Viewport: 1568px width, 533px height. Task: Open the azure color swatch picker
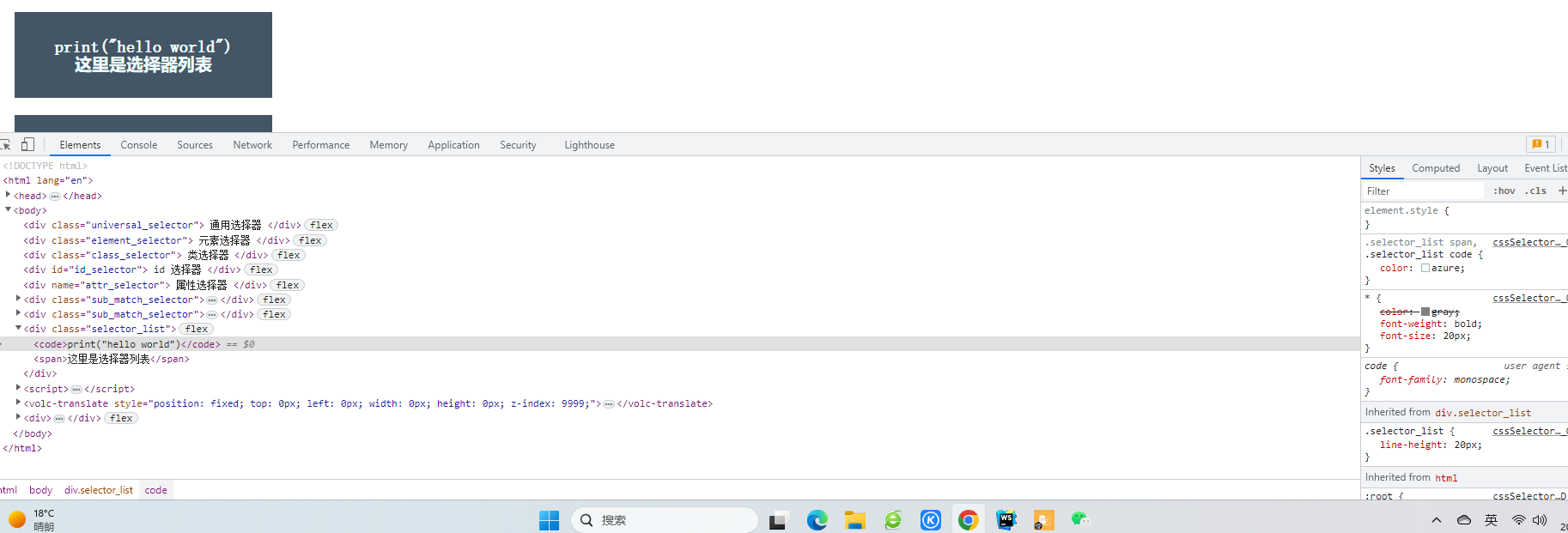[x=1425, y=268]
